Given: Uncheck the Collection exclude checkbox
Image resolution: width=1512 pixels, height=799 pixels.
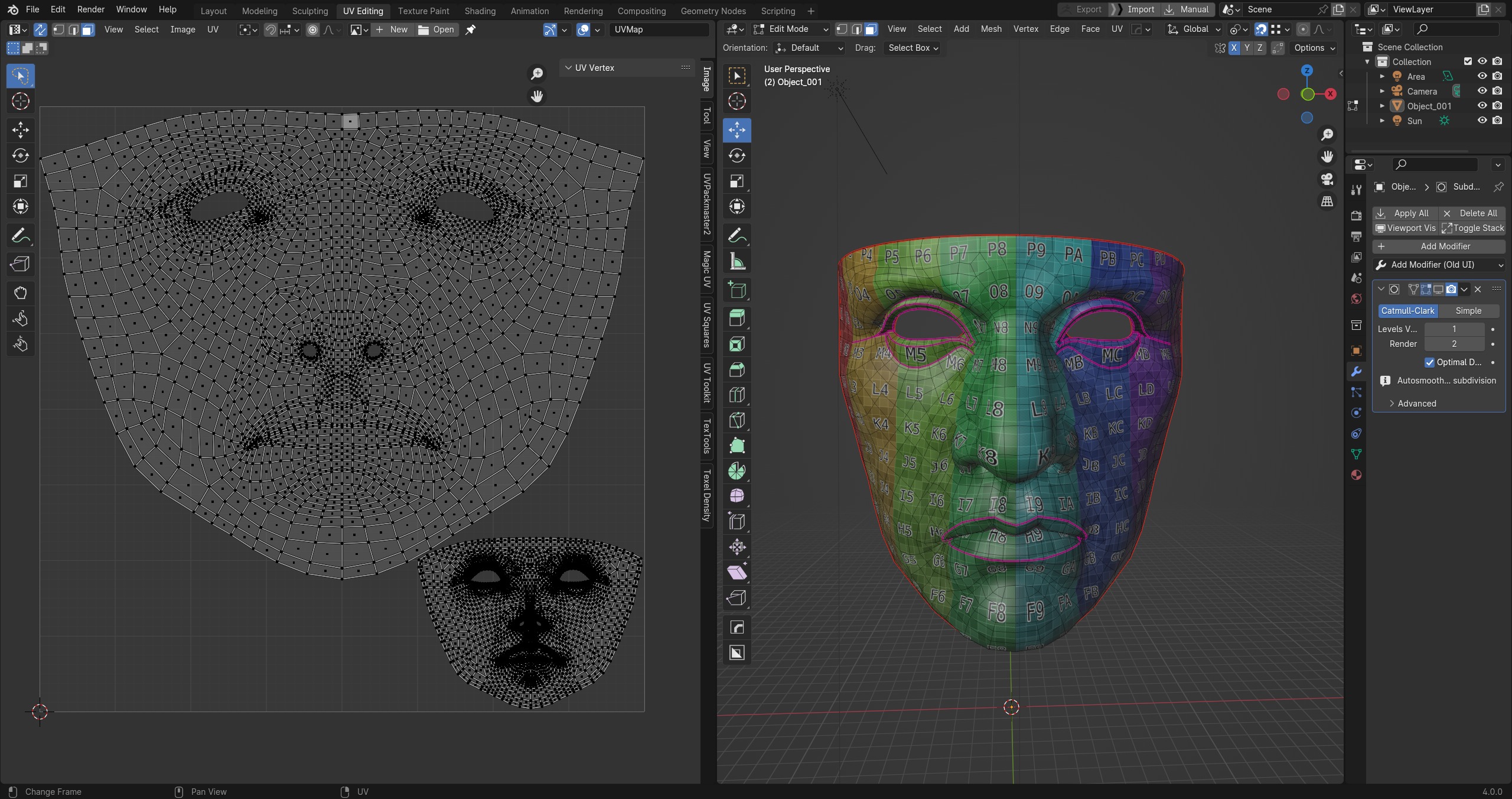Looking at the screenshot, I should [1468, 61].
